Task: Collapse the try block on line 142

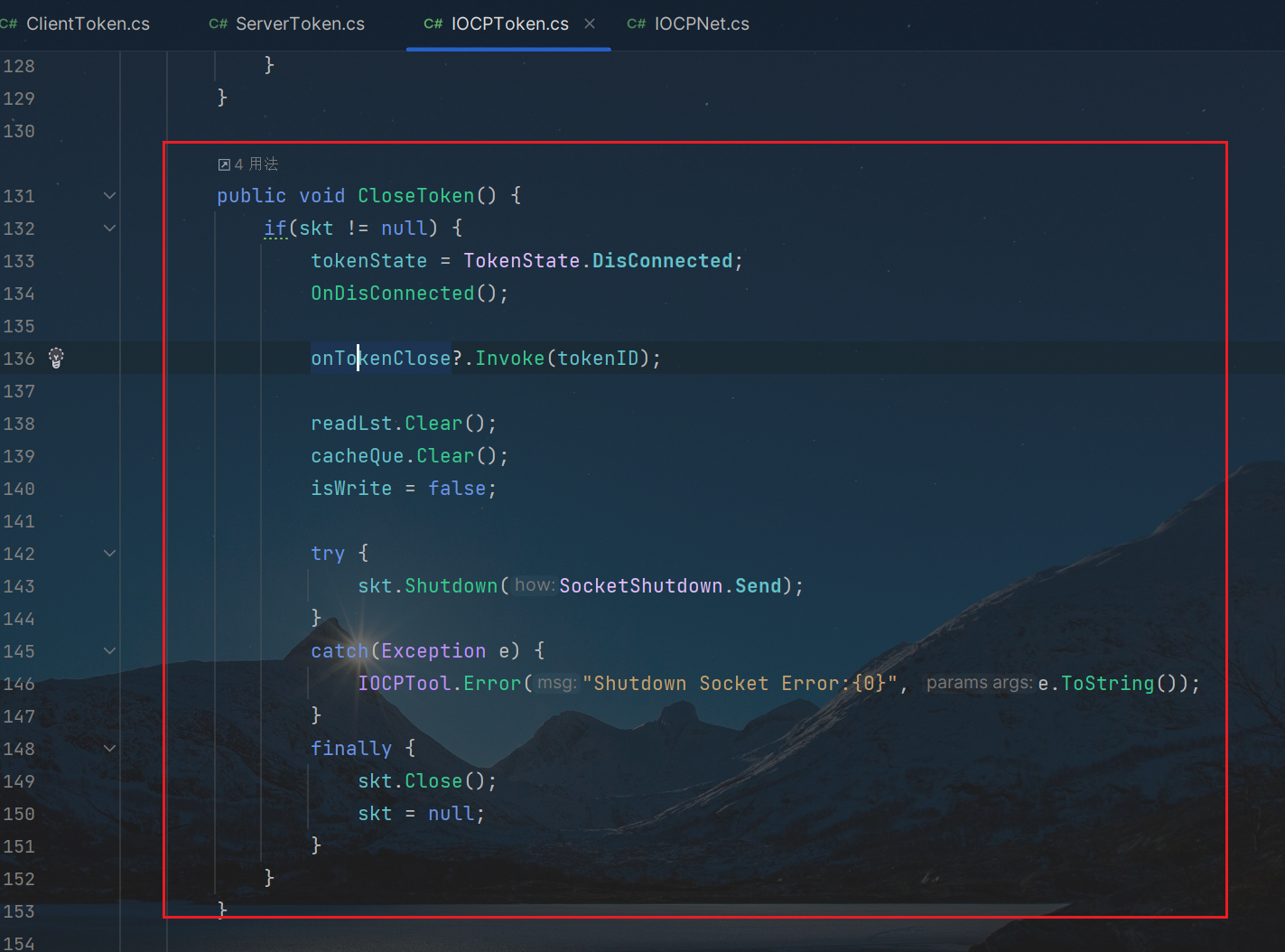Action: coord(109,554)
